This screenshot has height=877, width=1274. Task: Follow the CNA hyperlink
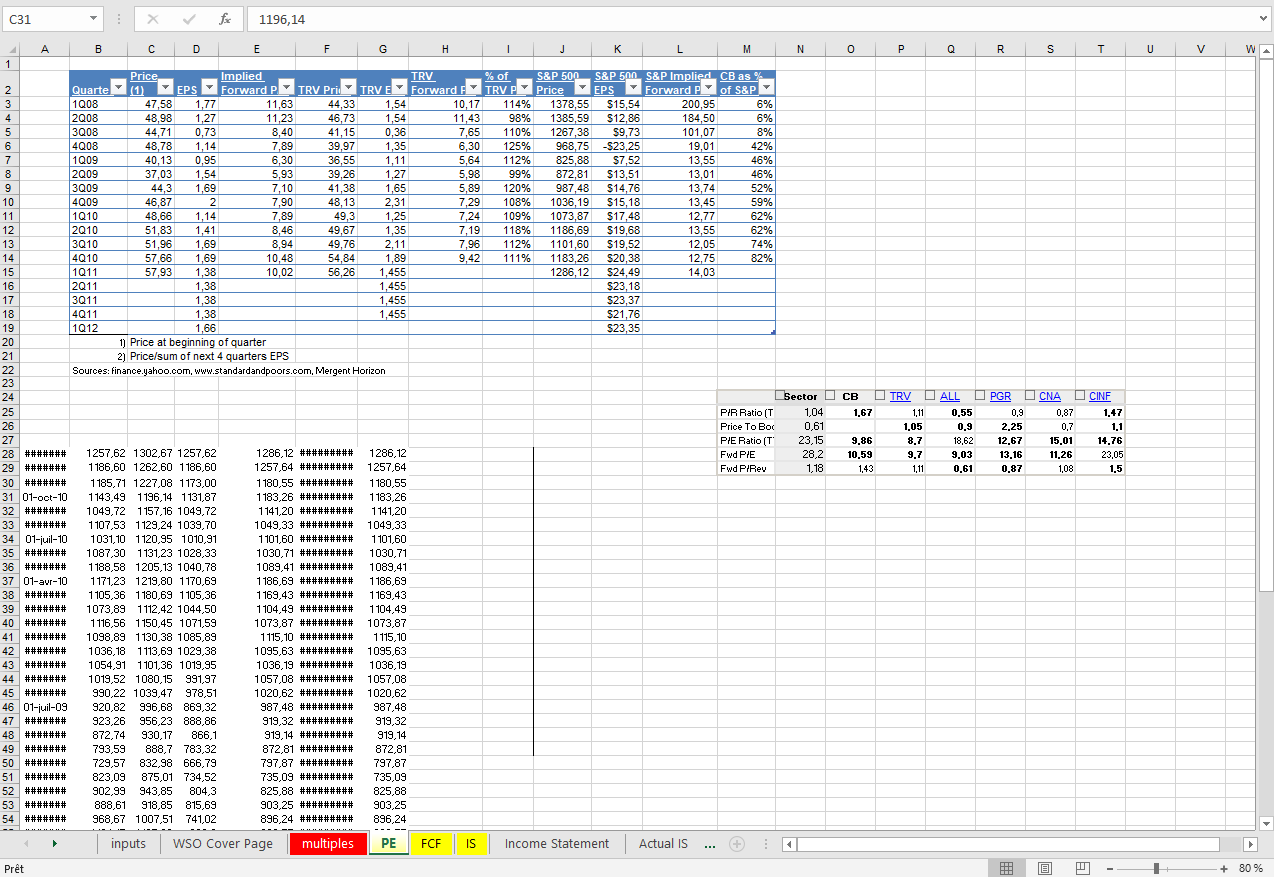1050,397
